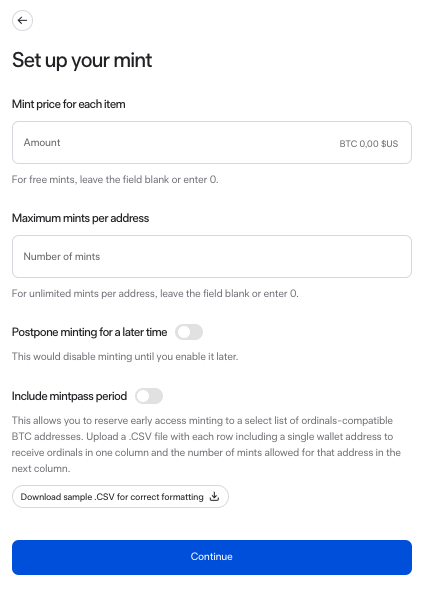423x599 pixels.
Task: Click the Amount placeholder text
Action: (x=42, y=142)
